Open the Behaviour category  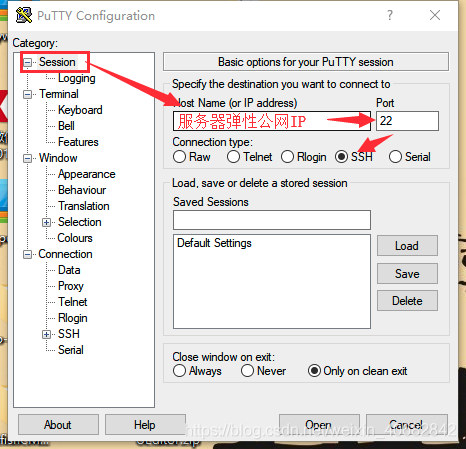[82, 190]
